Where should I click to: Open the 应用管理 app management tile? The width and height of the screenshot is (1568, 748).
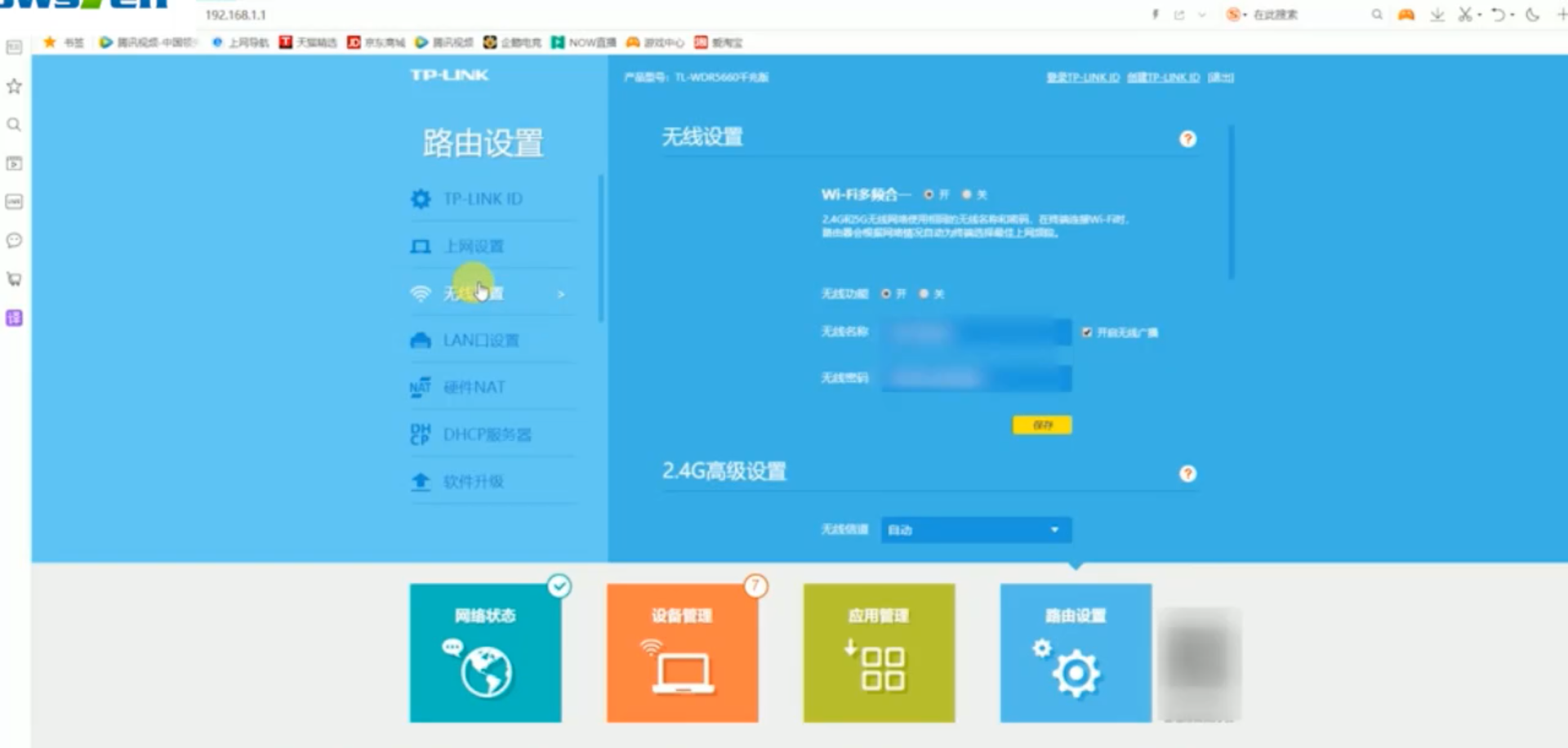tap(879, 652)
